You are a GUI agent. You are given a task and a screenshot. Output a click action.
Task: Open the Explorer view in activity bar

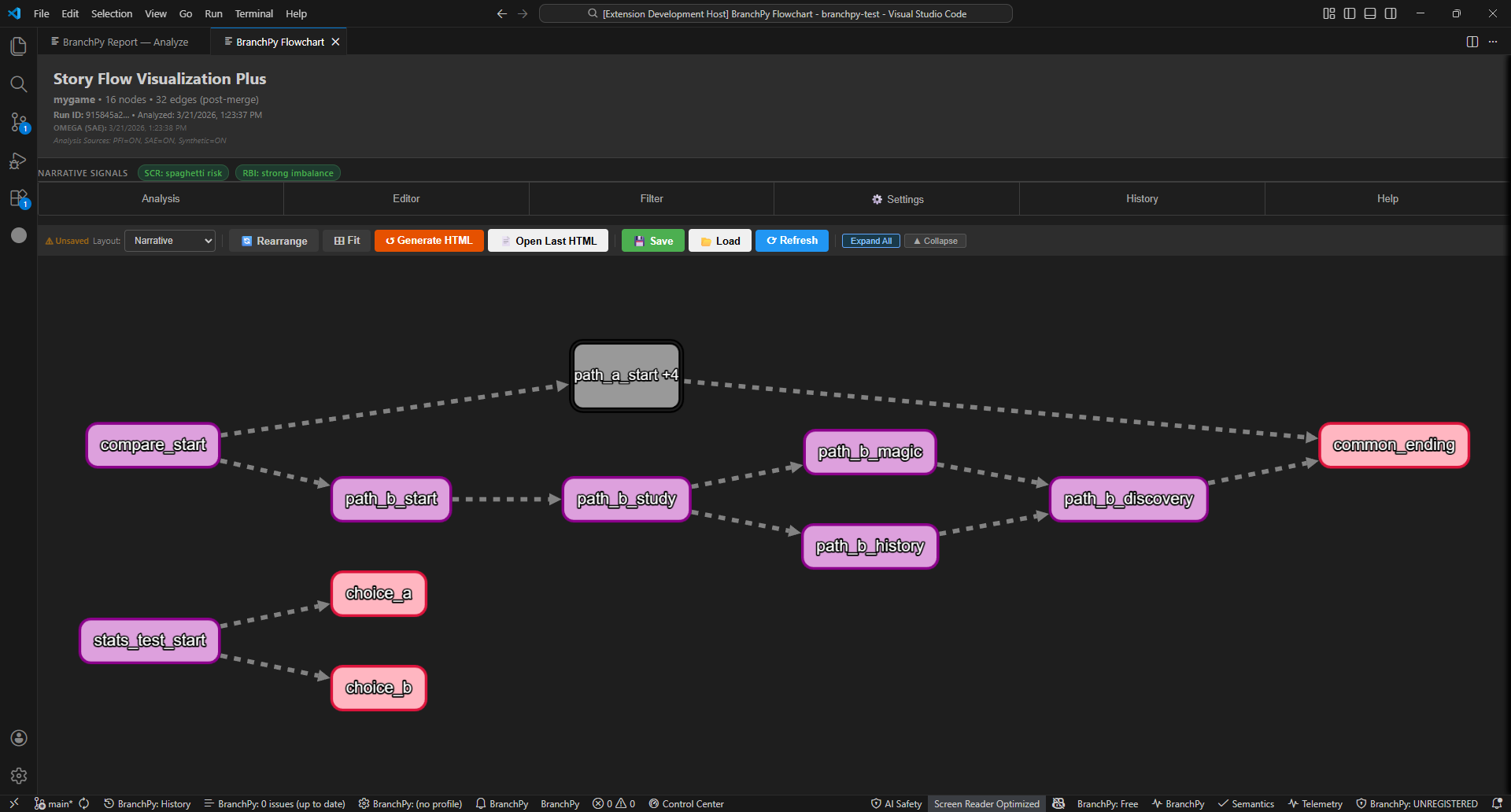click(x=18, y=46)
